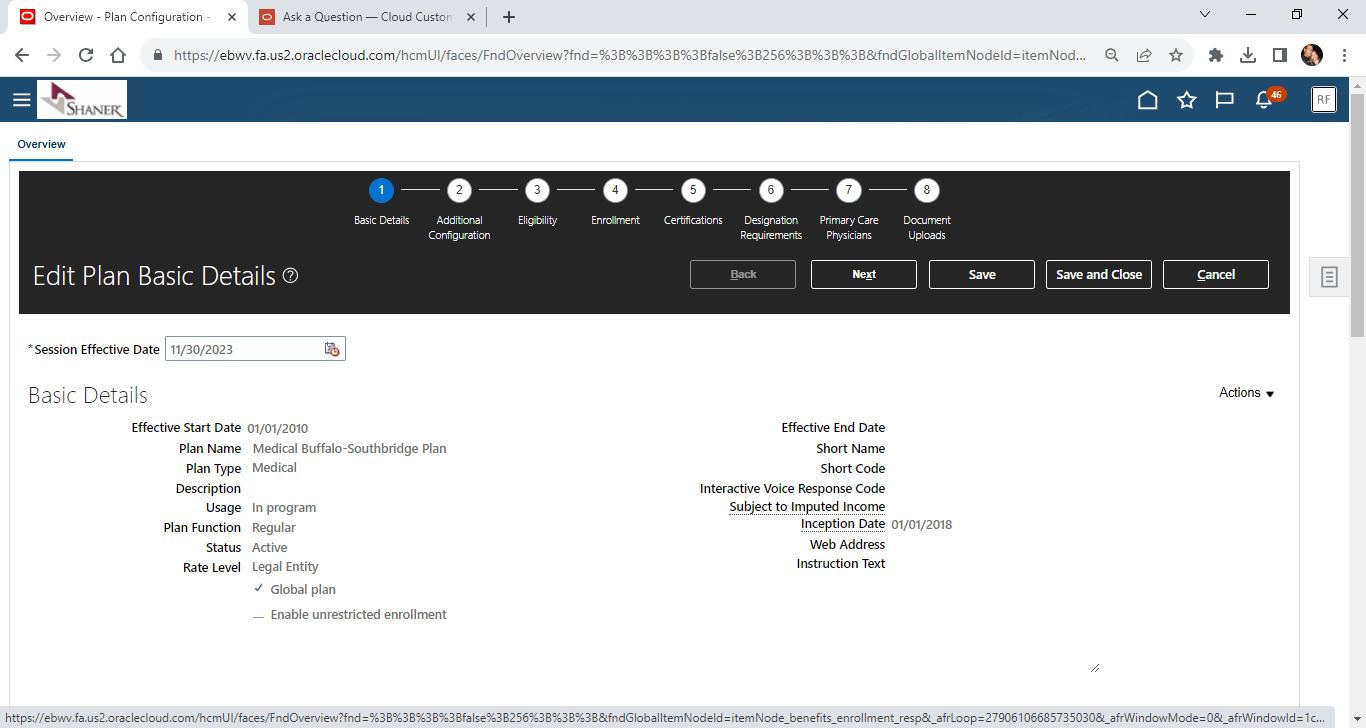This screenshot has width=1366, height=728.
Task: Bookmark this page with the star
Action: [x=1176, y=56]
